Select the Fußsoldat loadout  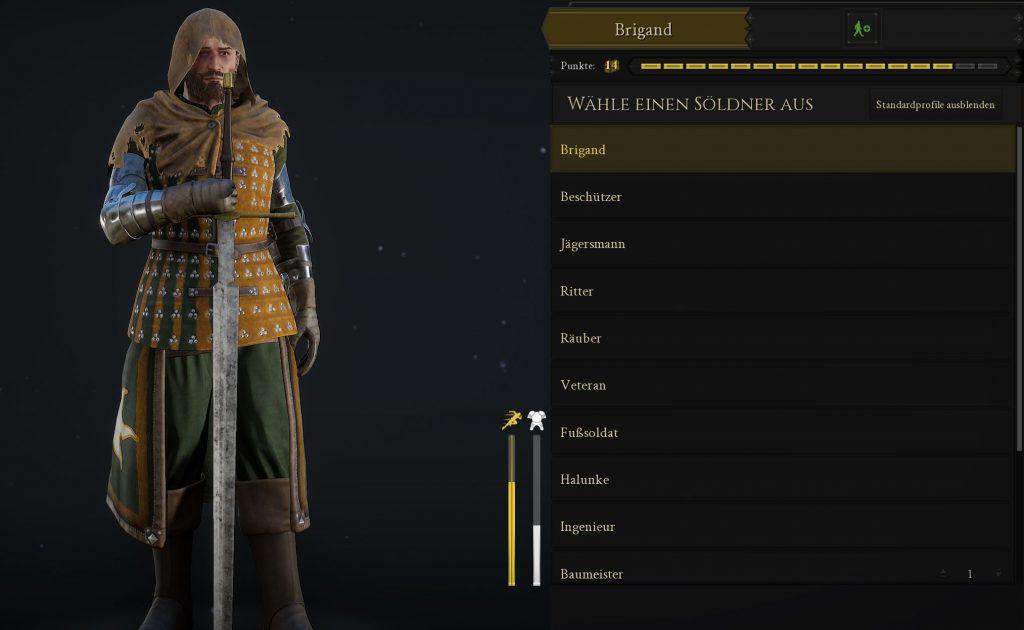click(782, 432)
